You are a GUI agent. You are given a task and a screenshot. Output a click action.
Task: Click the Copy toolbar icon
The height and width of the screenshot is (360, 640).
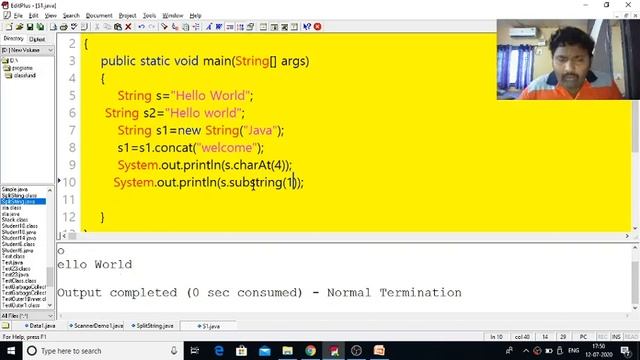(x=107, y=27)
